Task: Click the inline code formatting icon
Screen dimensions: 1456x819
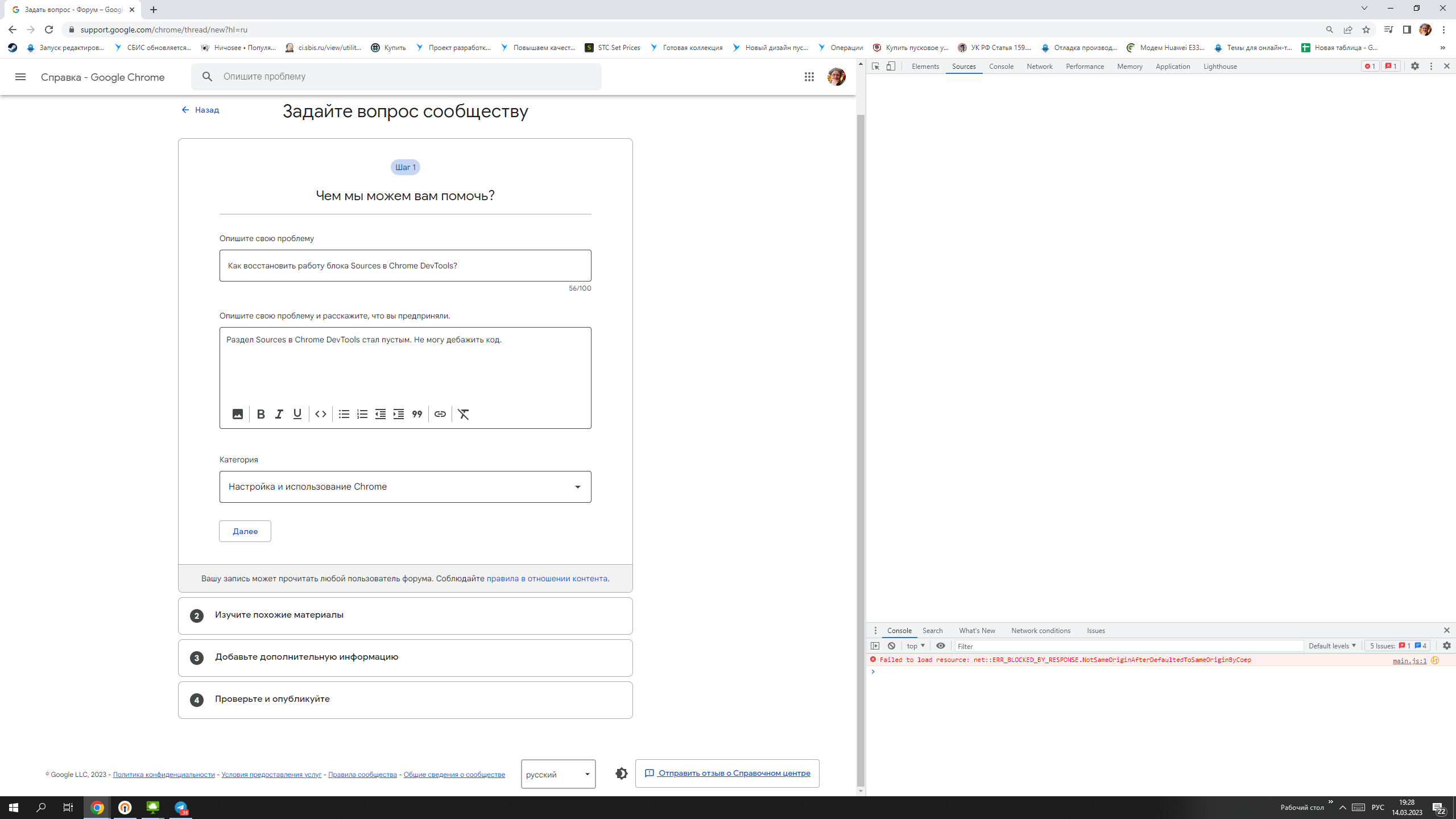Action: [x=320, y=414]
